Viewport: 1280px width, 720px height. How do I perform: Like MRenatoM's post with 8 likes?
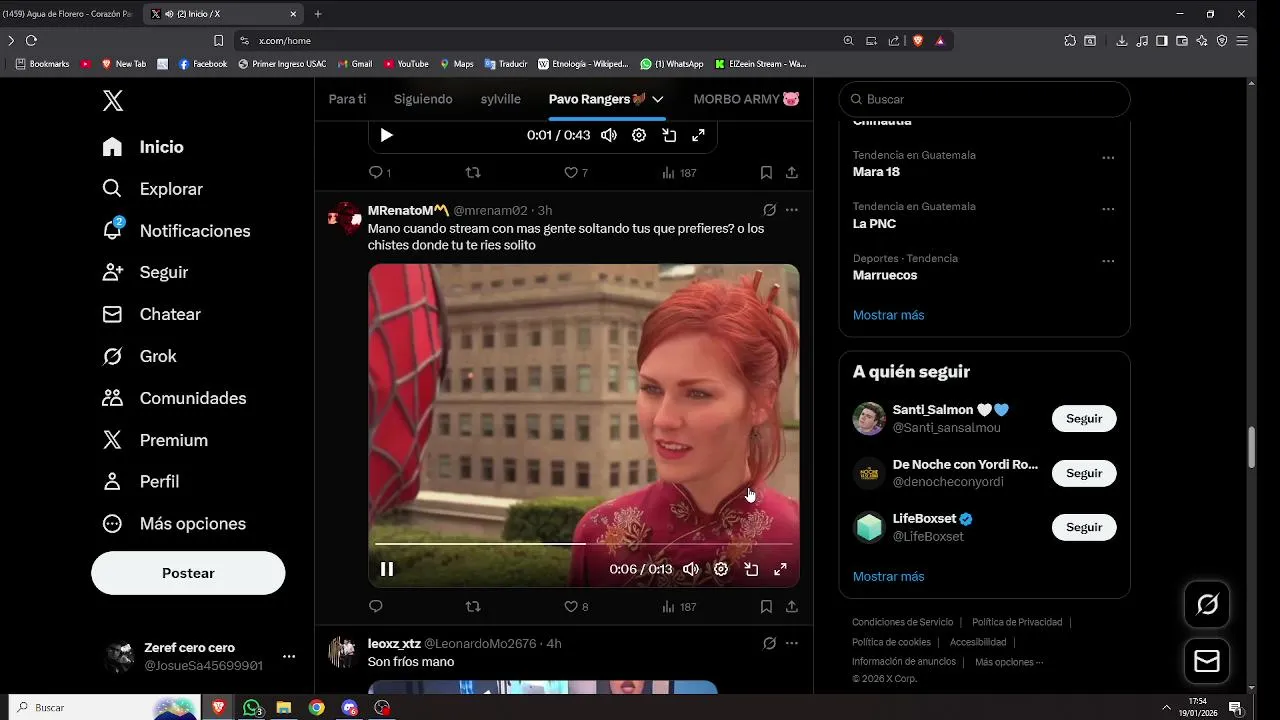coord(576,606)
